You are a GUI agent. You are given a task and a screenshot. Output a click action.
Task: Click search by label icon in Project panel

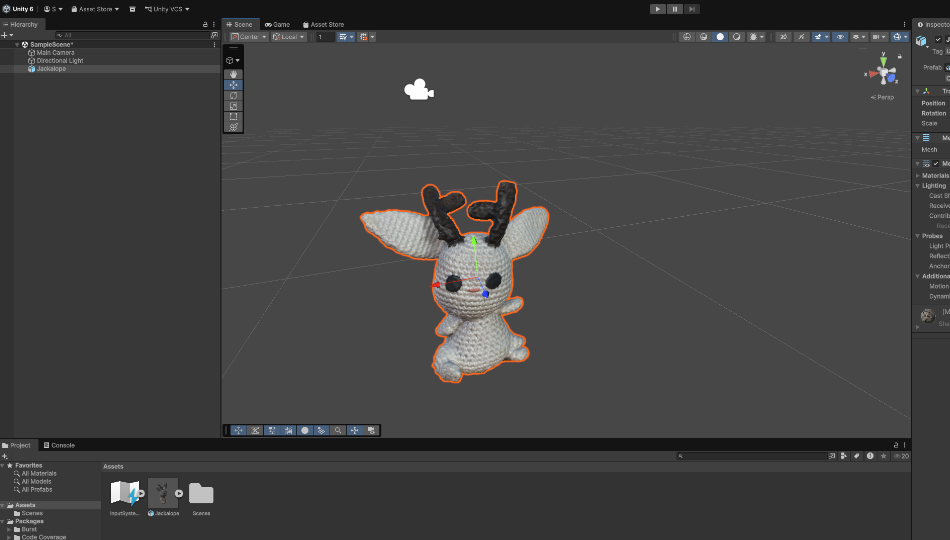[x=856, y=456]
